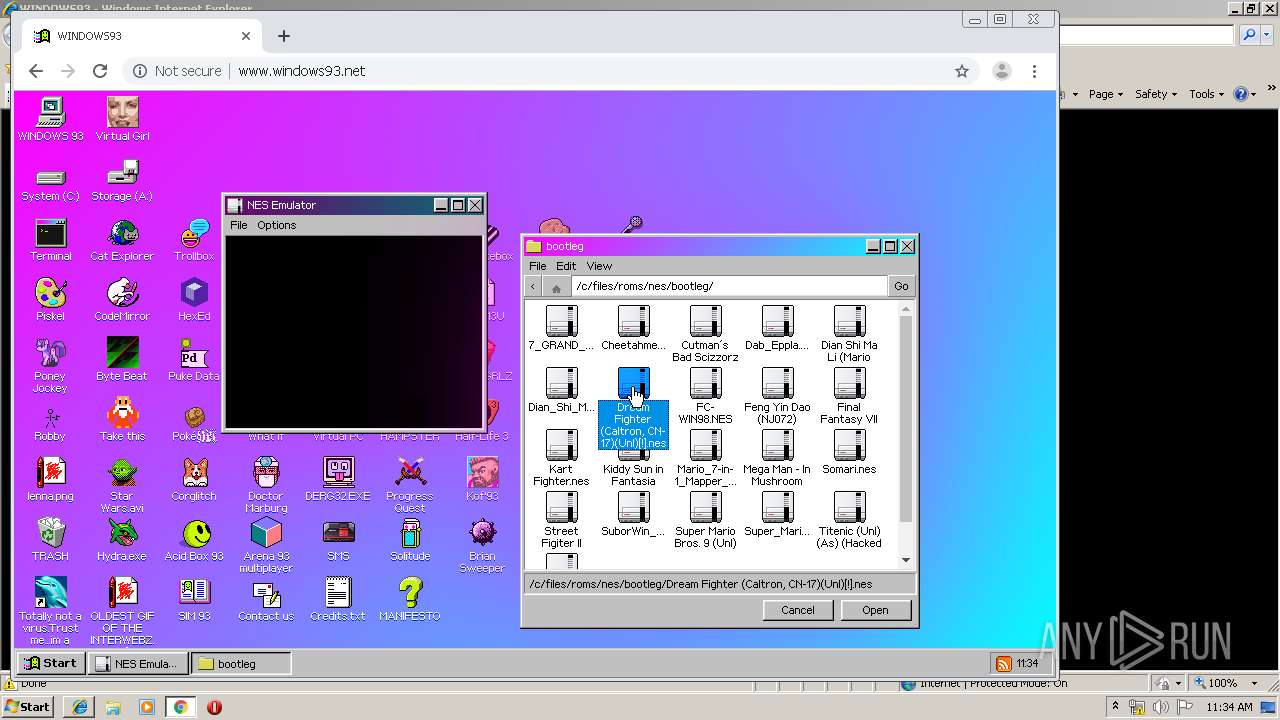Select Street Fighter II ROM file
Viewport: 1280px width, 720px height.
pos(561,520)
